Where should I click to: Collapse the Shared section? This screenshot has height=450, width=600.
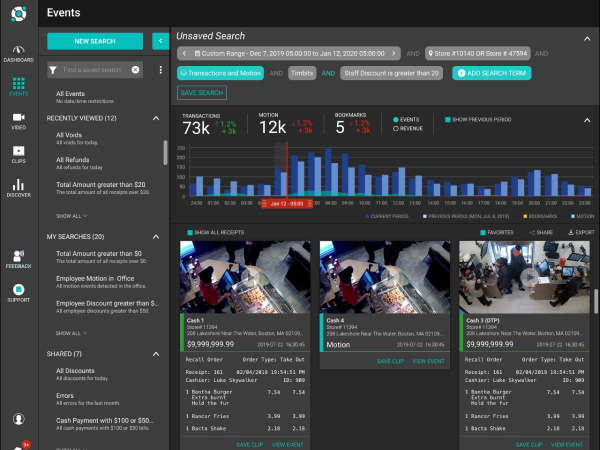[x=156, y=354]
